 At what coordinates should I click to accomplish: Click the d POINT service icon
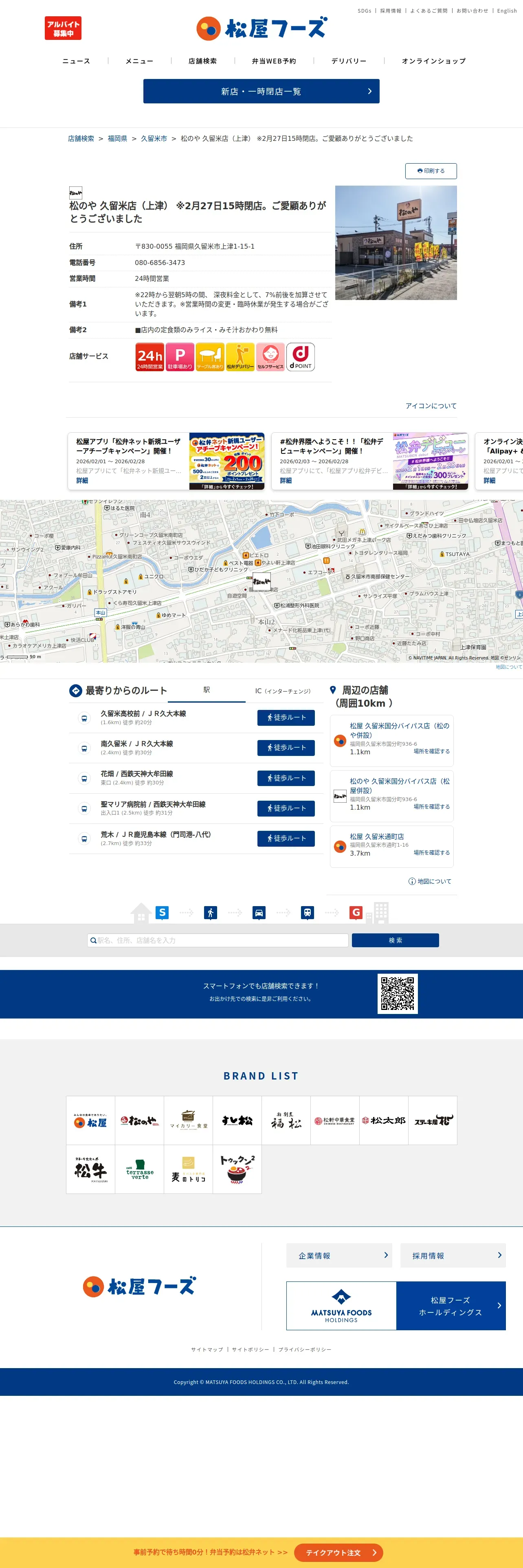[x=301, y=357]
